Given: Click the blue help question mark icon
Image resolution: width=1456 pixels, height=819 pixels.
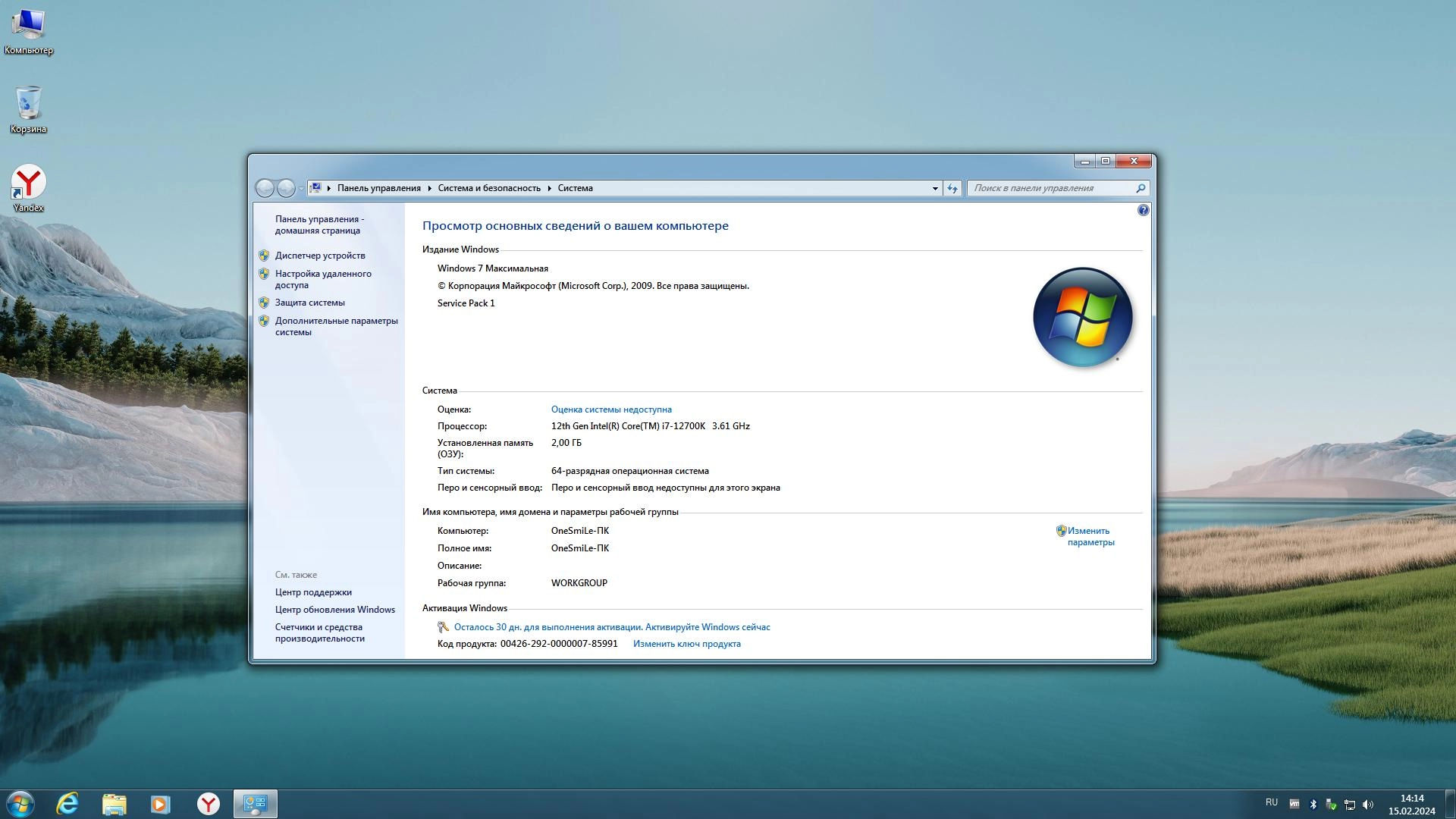Looking at the screenshot, I should (x=1143, y=210).
